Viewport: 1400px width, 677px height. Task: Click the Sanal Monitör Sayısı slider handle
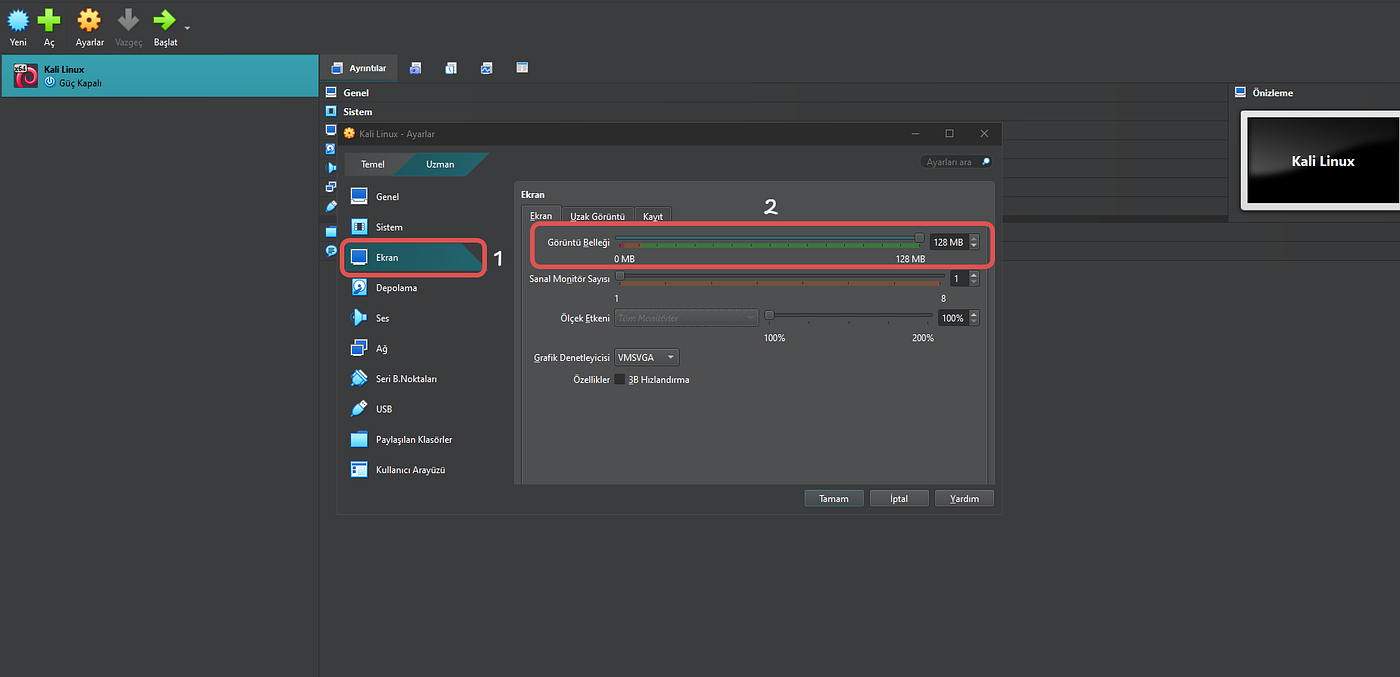[x=620, y=275]
